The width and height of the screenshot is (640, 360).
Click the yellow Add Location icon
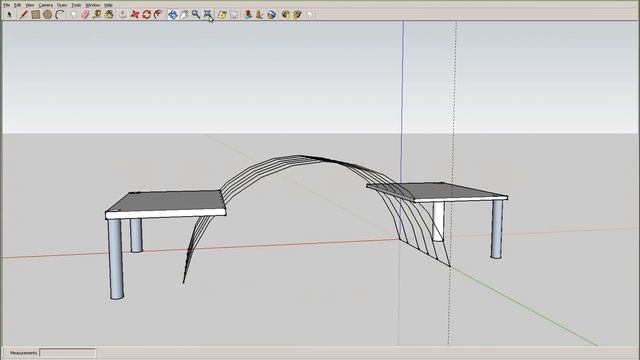[222, 15]
